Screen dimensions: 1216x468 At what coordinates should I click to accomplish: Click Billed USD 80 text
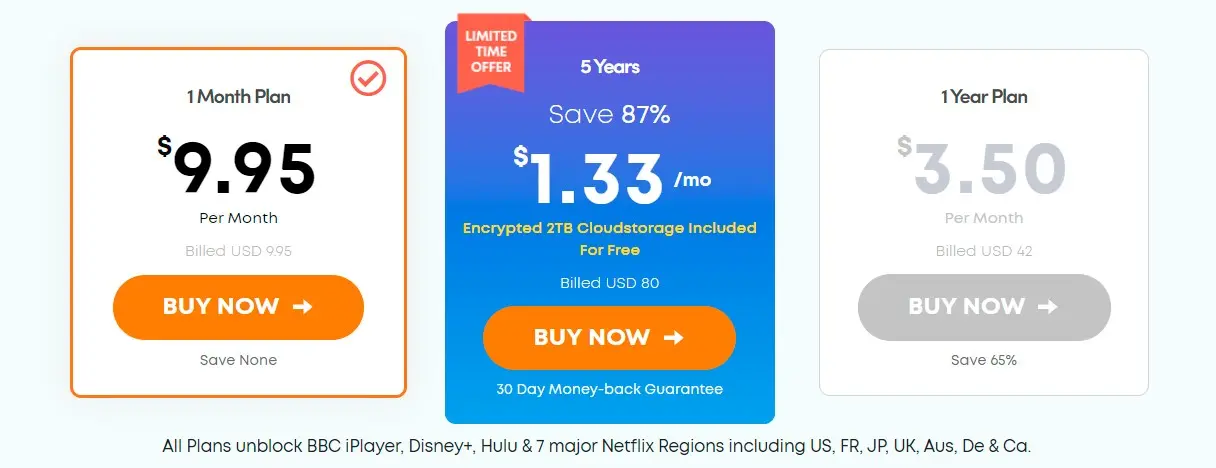pos(610,283)
